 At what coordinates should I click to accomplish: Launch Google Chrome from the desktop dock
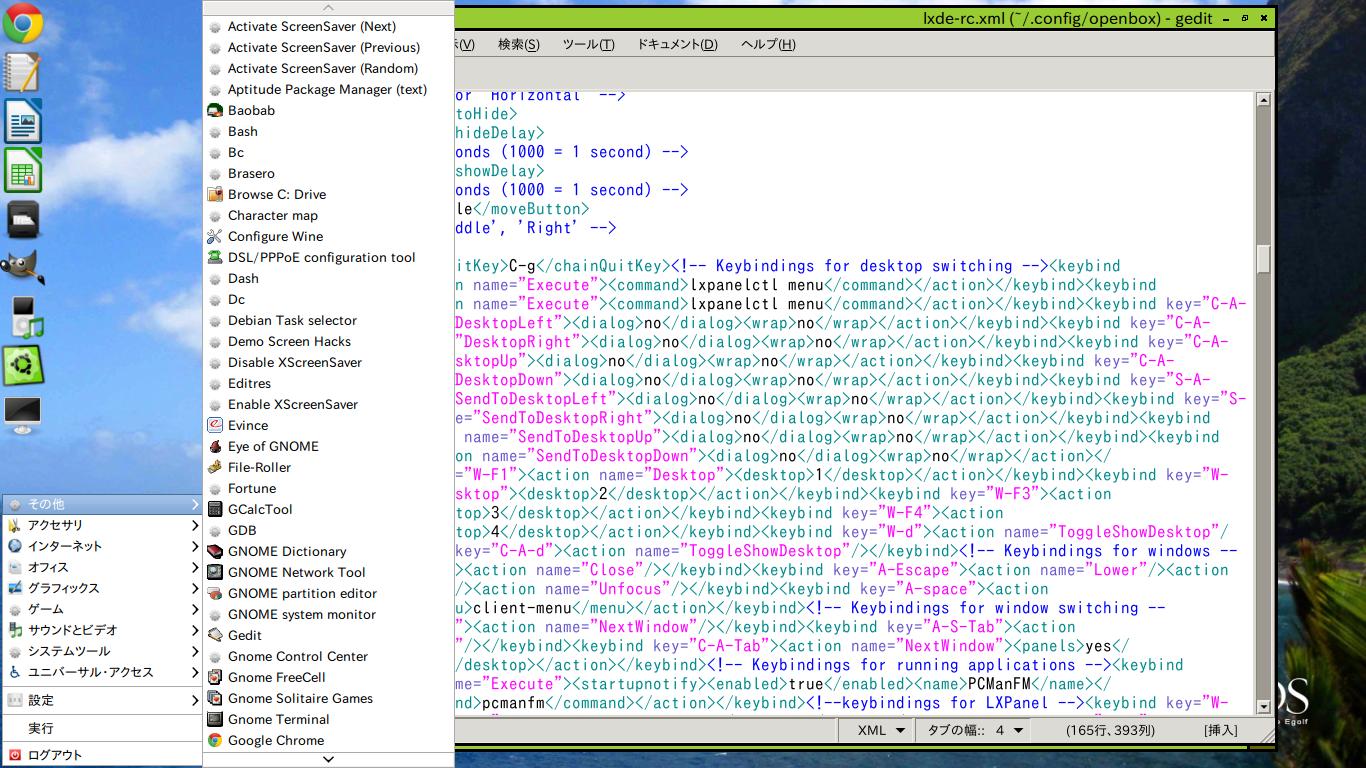pyautogui.click(x=23, y=24)
